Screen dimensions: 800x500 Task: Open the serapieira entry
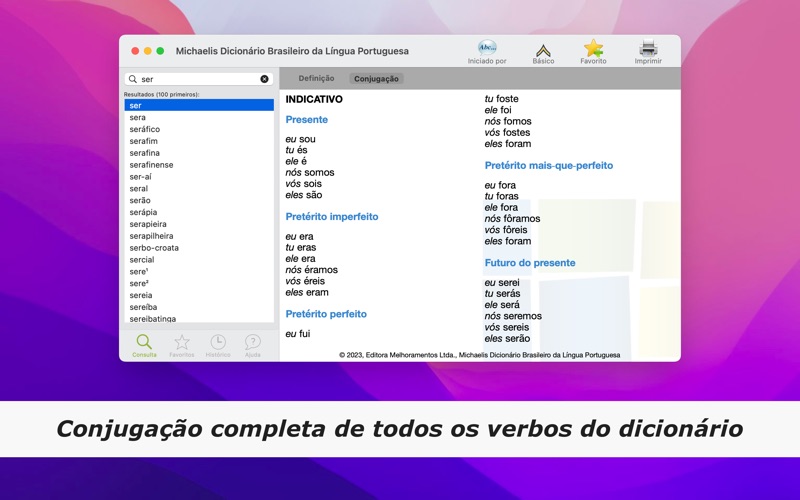[x=199, y=224]
